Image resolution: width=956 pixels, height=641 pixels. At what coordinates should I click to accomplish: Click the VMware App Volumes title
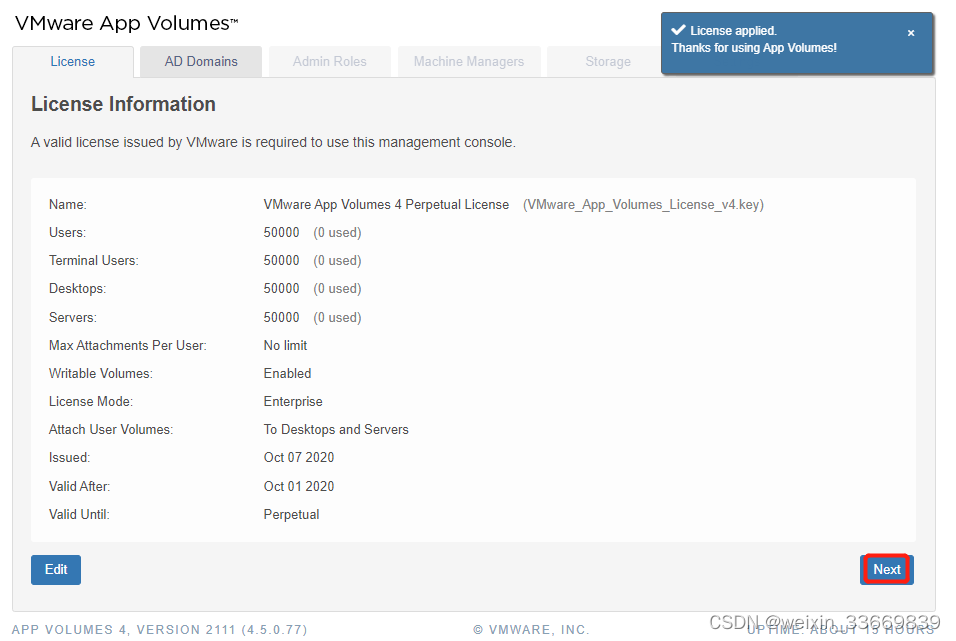point(126,23)
